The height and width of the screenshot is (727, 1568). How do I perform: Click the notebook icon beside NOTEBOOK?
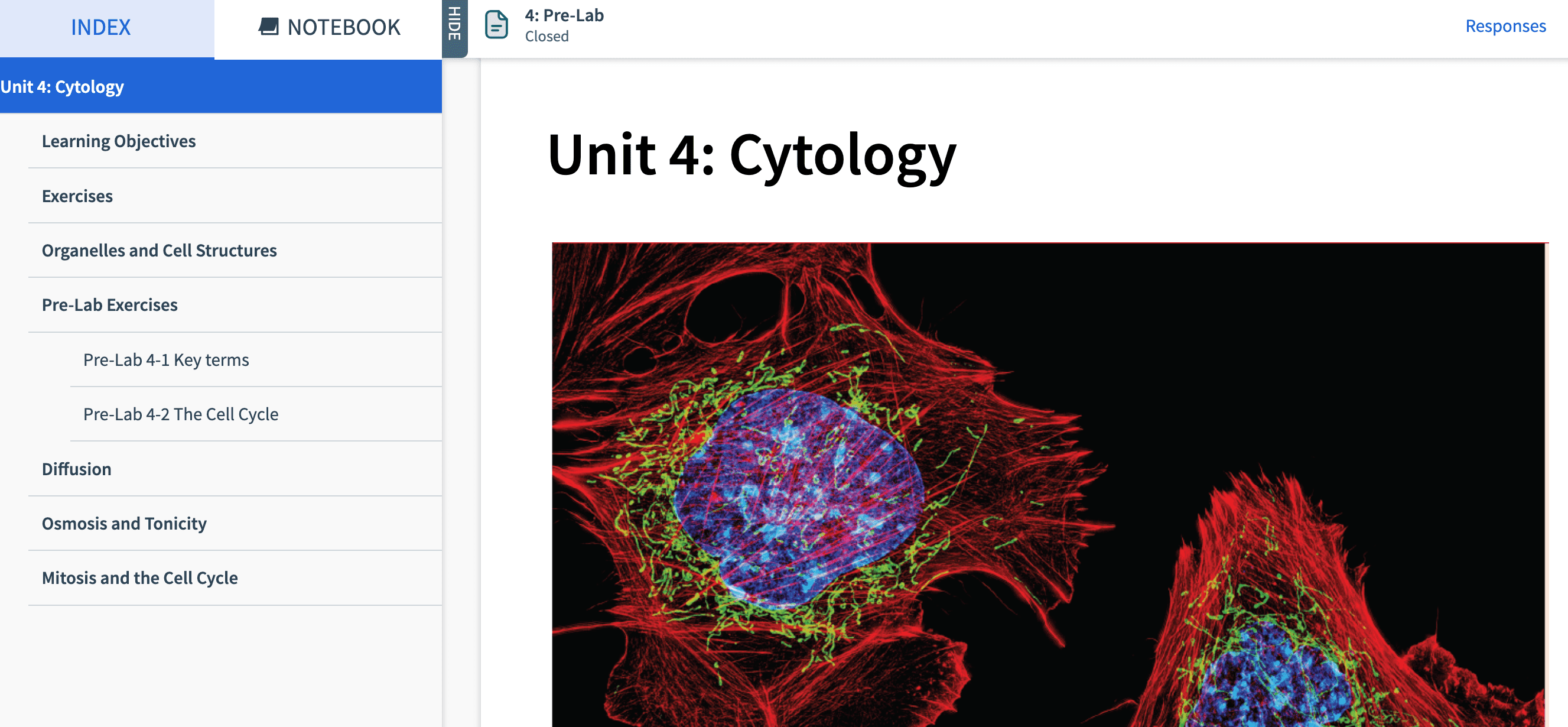[x=268, y=26]
